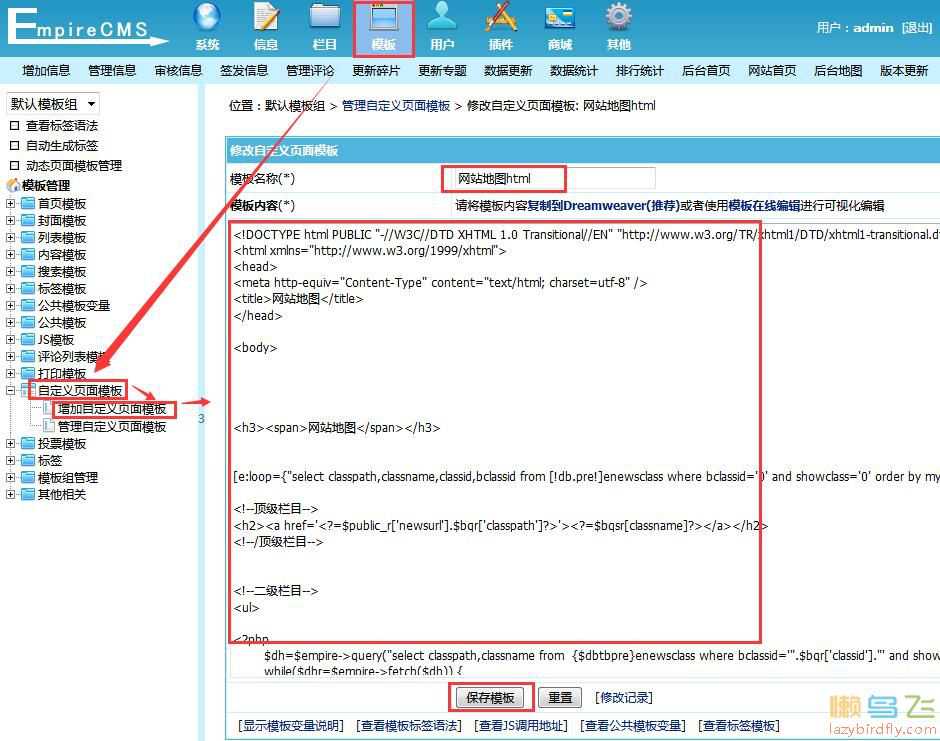Click page icon beside 管理自定义页面模板
This screenshot has height=741, width=940.
click(x=49, y=426)
